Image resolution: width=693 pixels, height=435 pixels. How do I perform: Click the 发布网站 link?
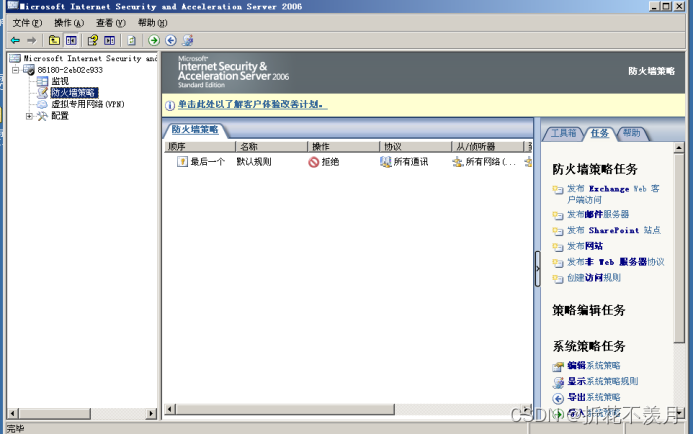tap(585, 246)
